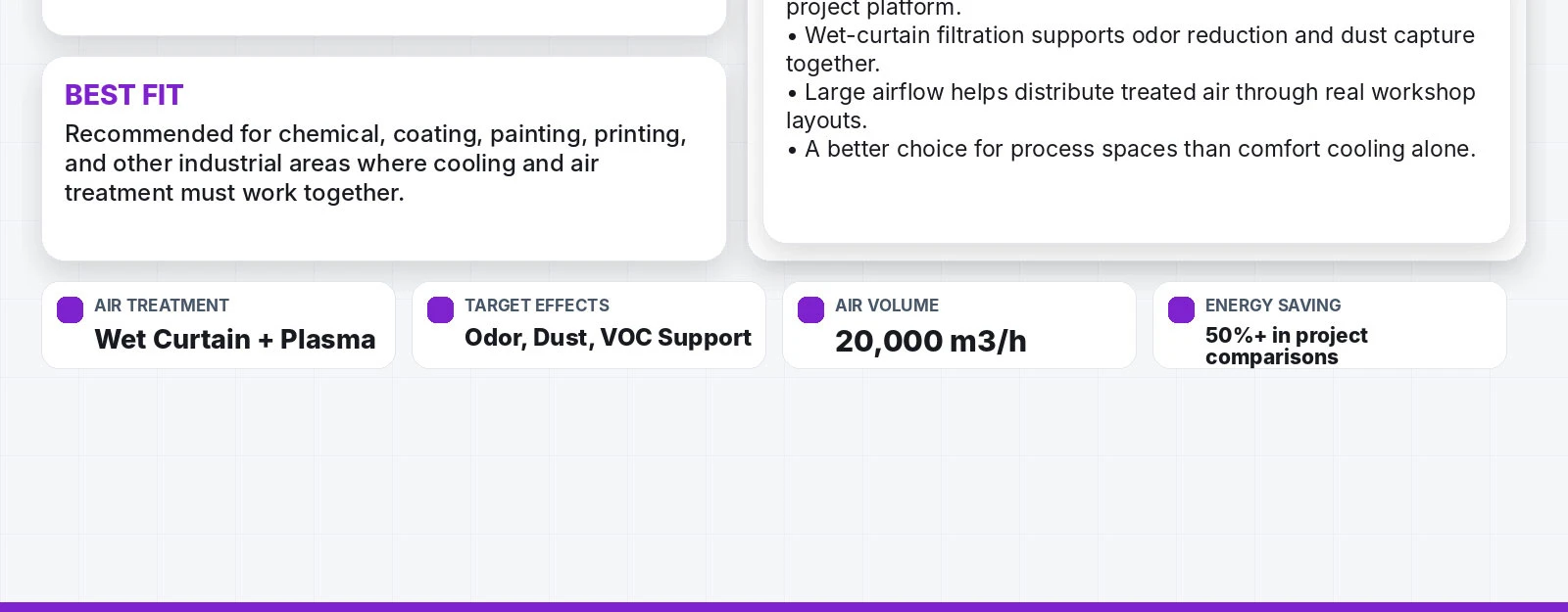
Task: Click the better choice for process spaces bullet
Action: pos(1130,149)
